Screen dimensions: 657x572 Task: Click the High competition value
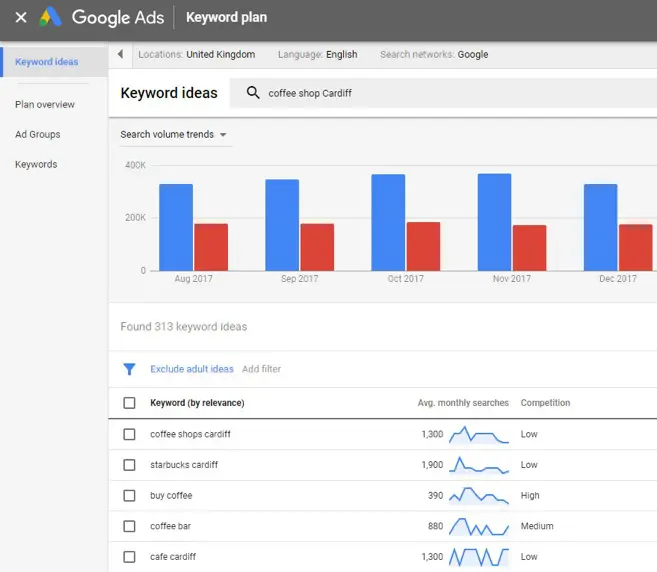point(530,495)
